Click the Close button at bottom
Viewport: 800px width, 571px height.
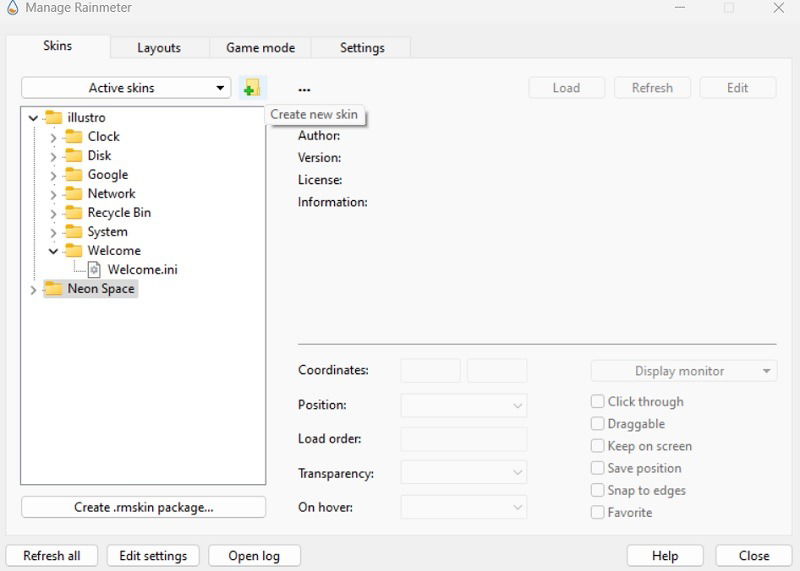coord(754,556)
